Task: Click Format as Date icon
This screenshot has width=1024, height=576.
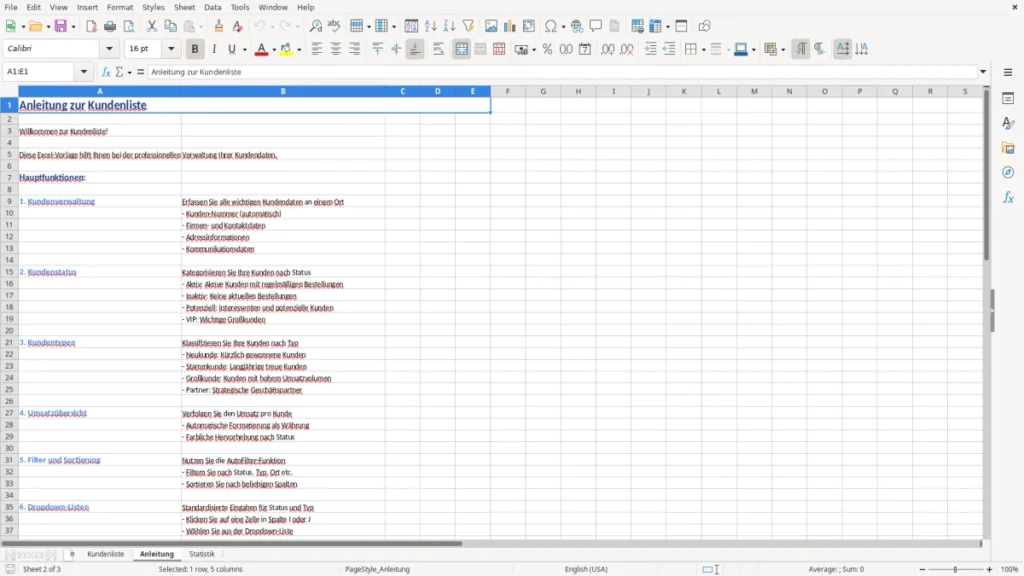Action: (x=585, y=49)
